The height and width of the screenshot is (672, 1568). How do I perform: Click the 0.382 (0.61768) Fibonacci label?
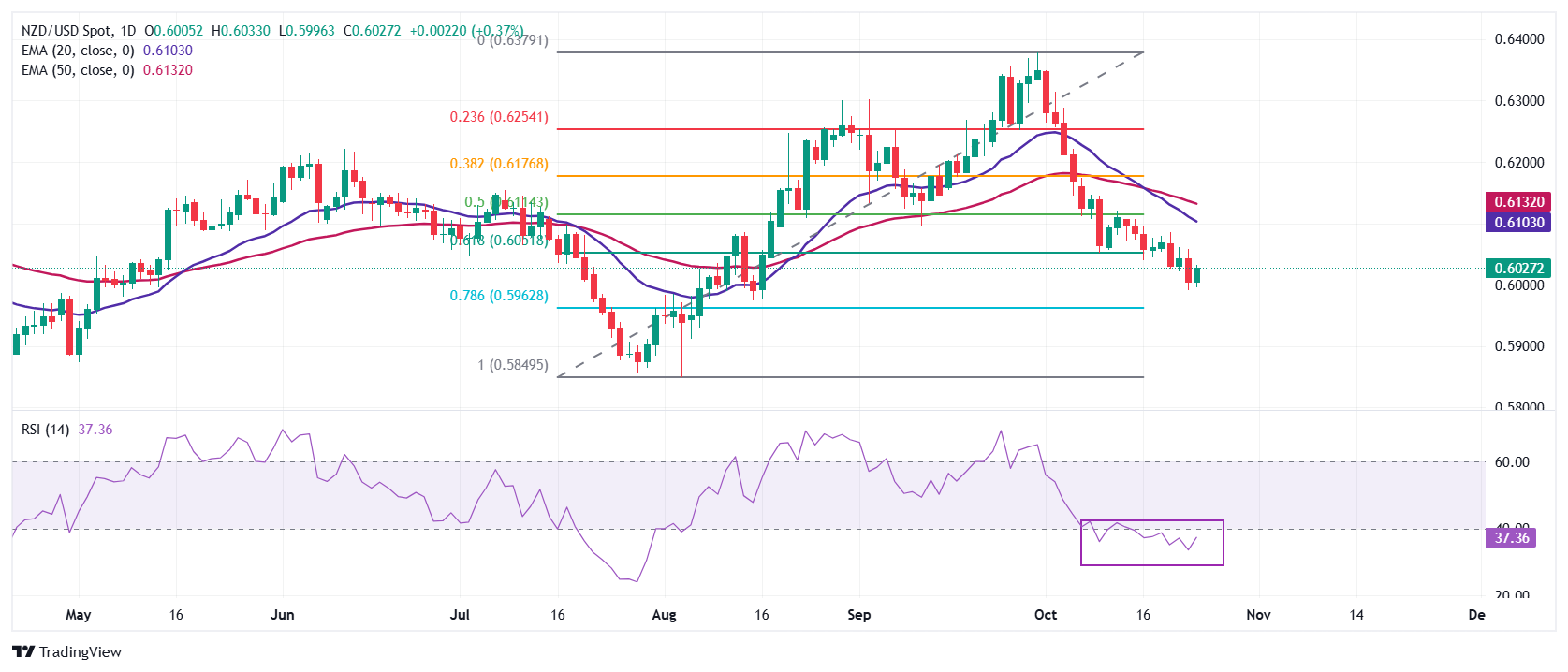(499, 164)
